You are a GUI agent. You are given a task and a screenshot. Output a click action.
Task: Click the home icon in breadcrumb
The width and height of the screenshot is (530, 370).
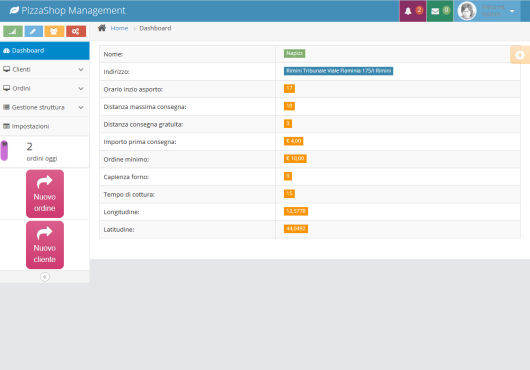102,28
